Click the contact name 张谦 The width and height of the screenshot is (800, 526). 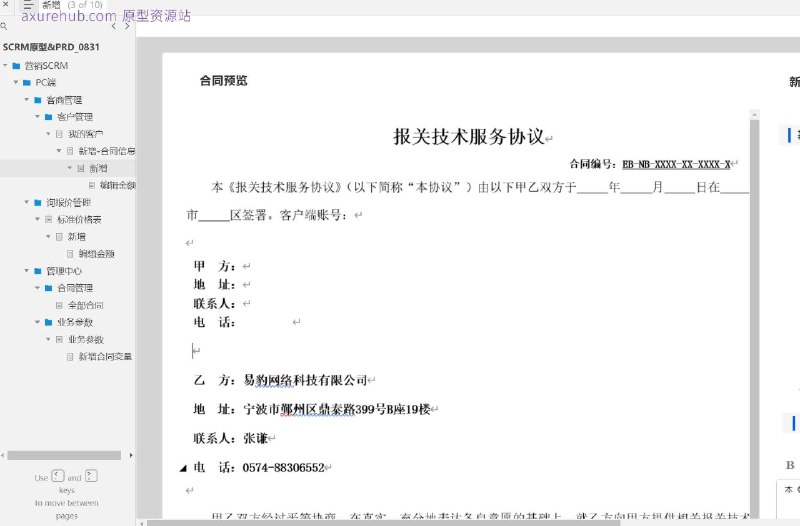click(x=256, y=438)
